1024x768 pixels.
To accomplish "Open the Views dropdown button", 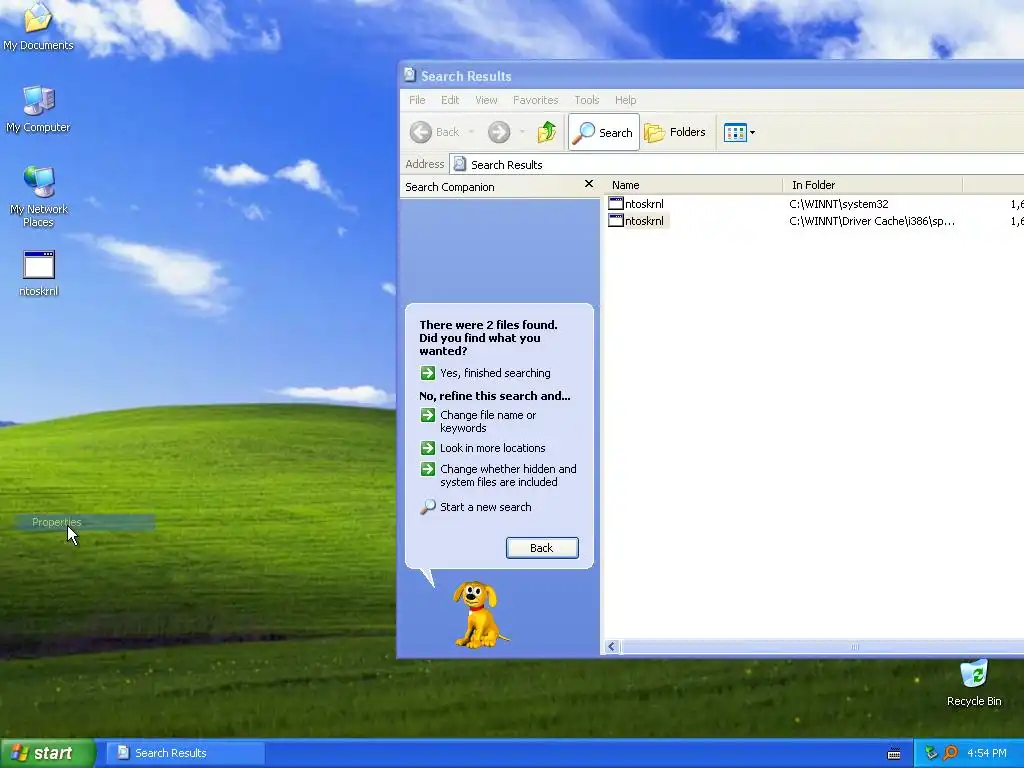I will pyautogui.click(x=739, y=132).
